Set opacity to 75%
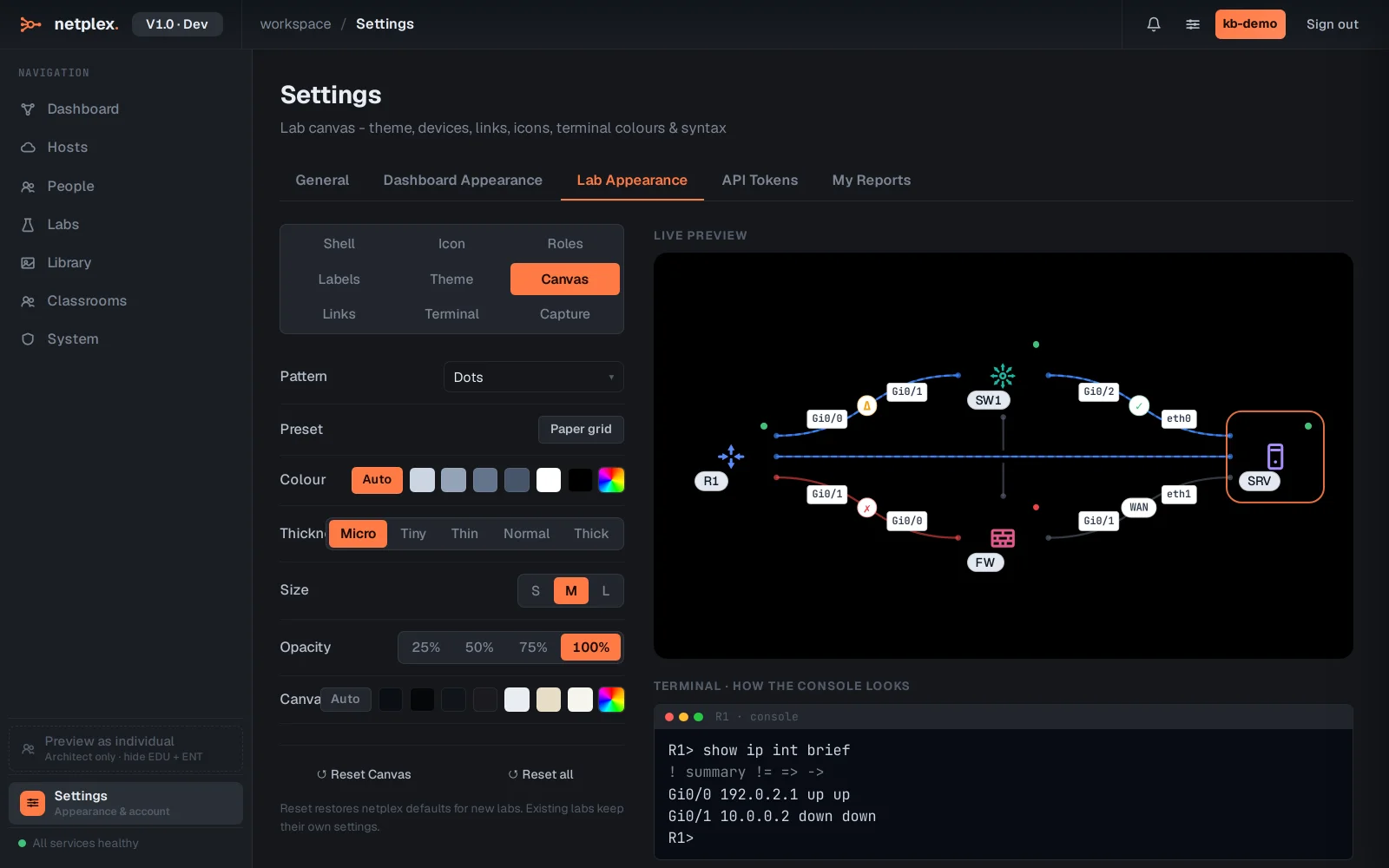The width and height of the screenshot is (1389, 868). (x=533, y=648)
